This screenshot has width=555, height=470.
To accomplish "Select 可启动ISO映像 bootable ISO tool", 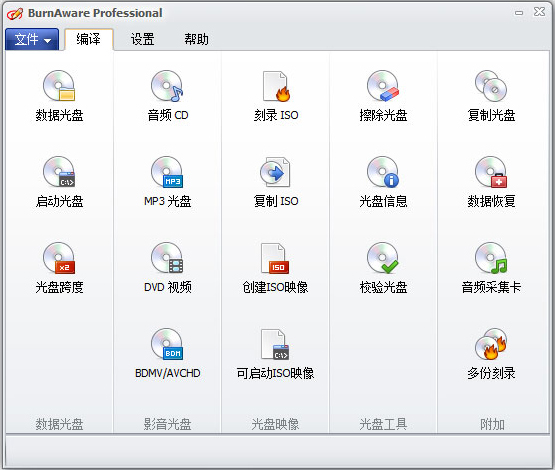I will pyautogui.click(x=275, y=354).
